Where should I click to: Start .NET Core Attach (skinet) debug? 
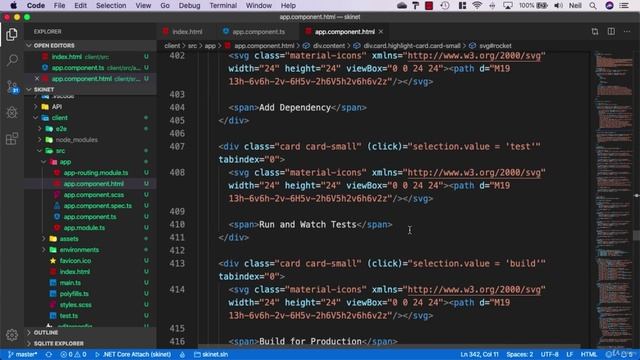(x=133, y=354)
